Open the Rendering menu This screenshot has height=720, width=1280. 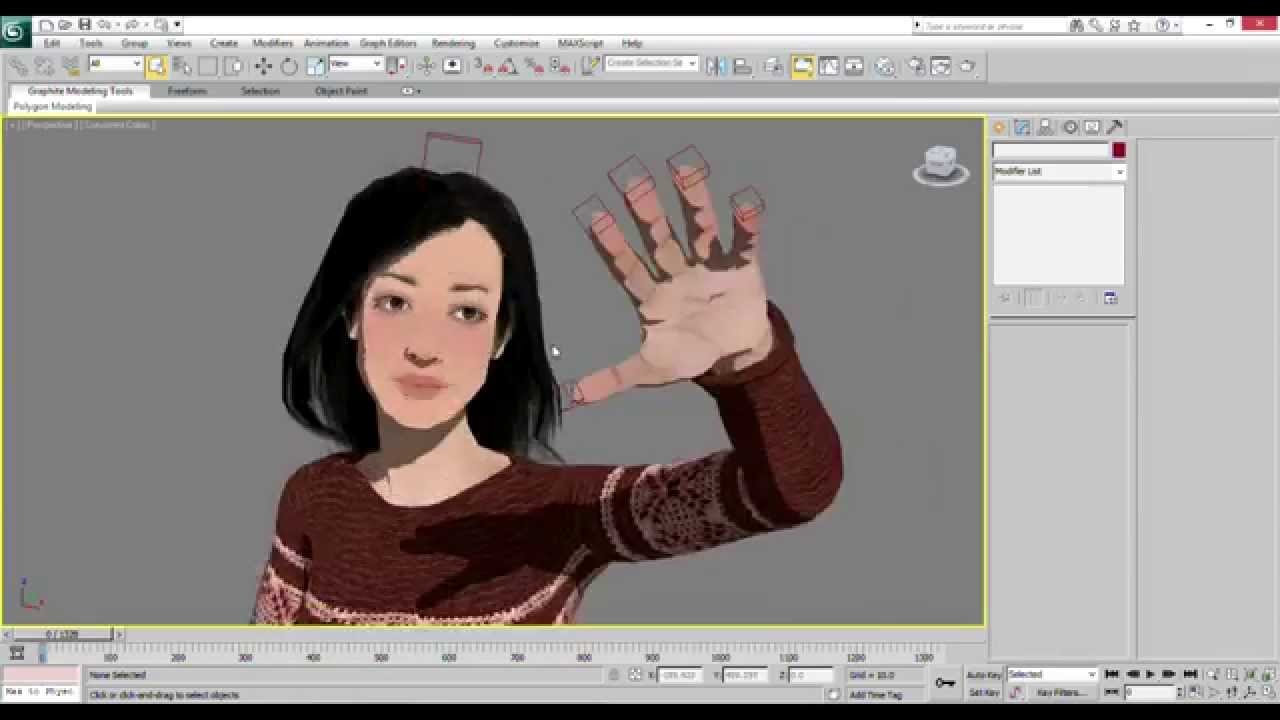click(x=453, y=43)
